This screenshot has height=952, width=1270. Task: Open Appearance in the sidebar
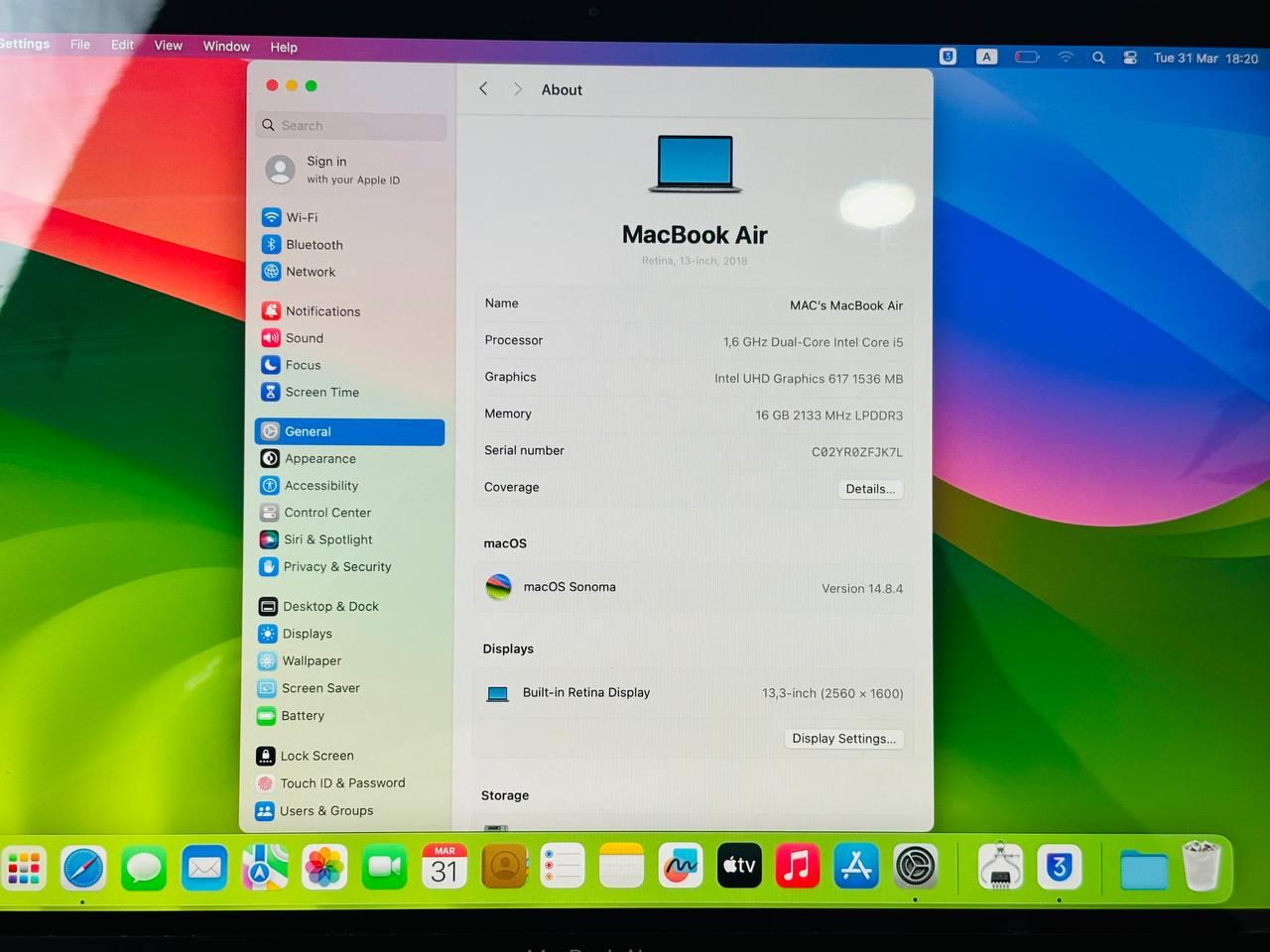pos(349,458)
